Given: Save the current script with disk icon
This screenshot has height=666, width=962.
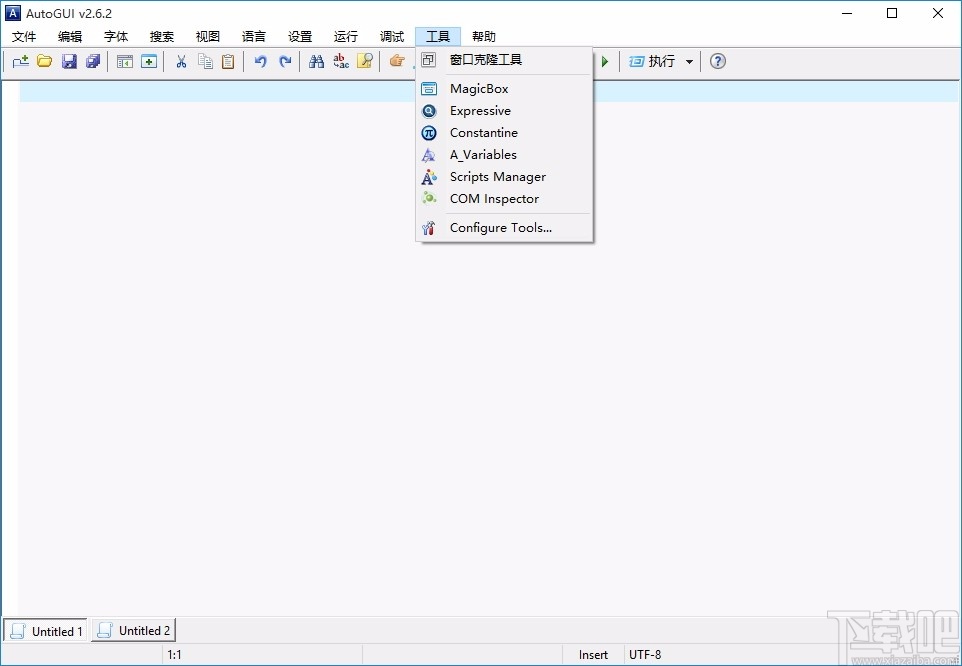Looking at the screenshot, I should [x=69, y=61].
